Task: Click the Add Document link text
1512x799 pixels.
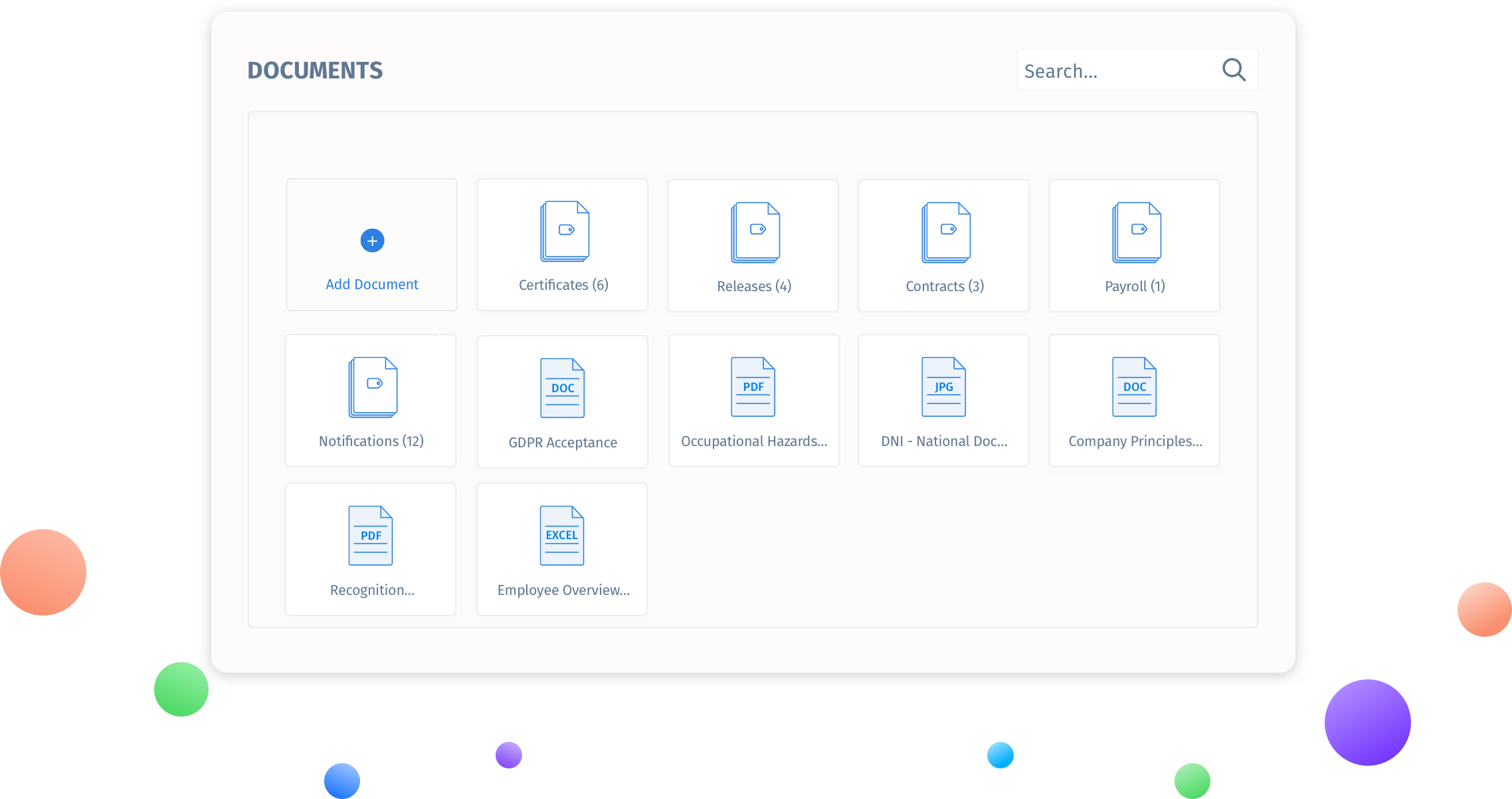Action: pos(372,285)
